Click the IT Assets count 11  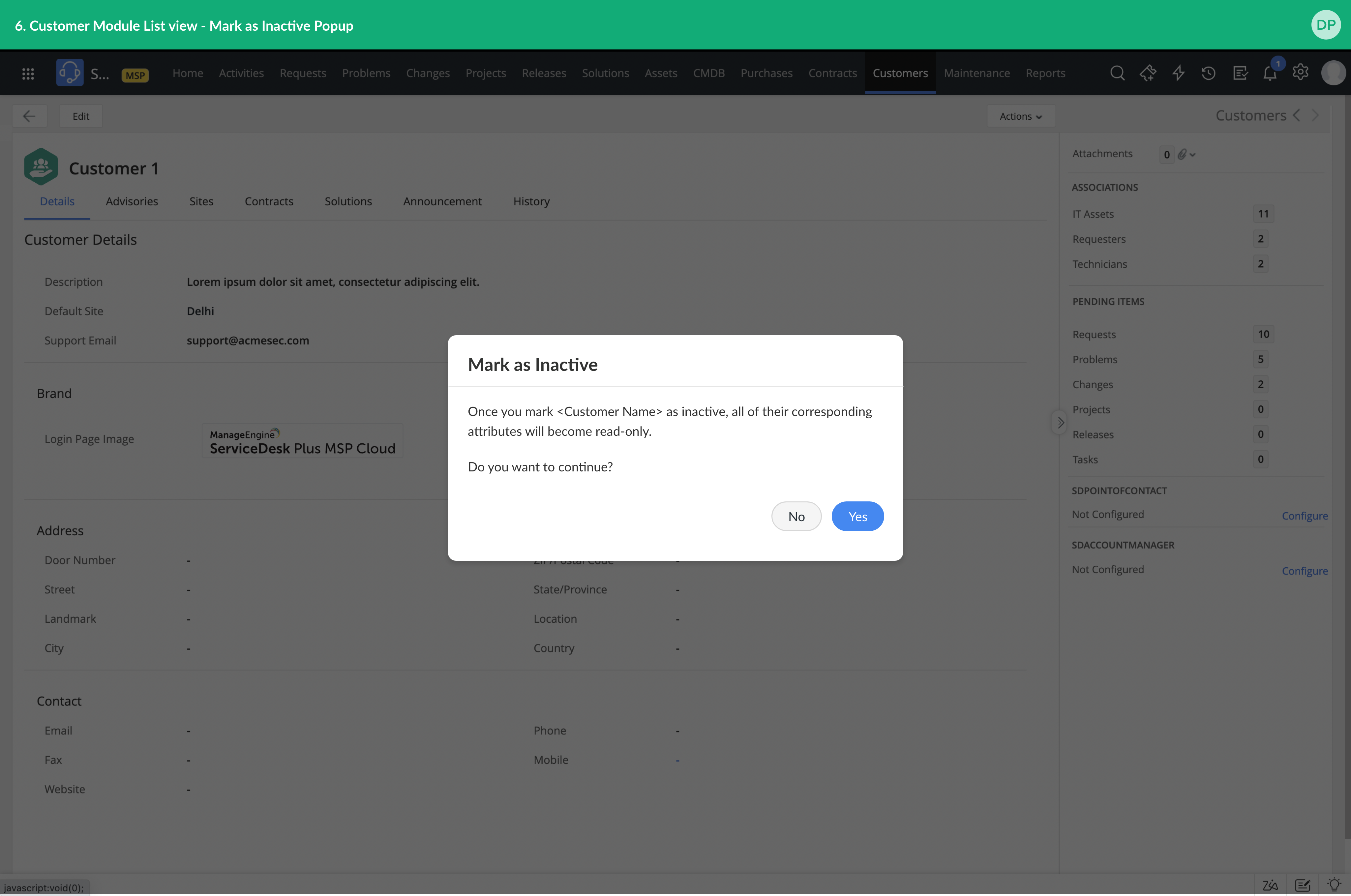tap(1263, 214)
